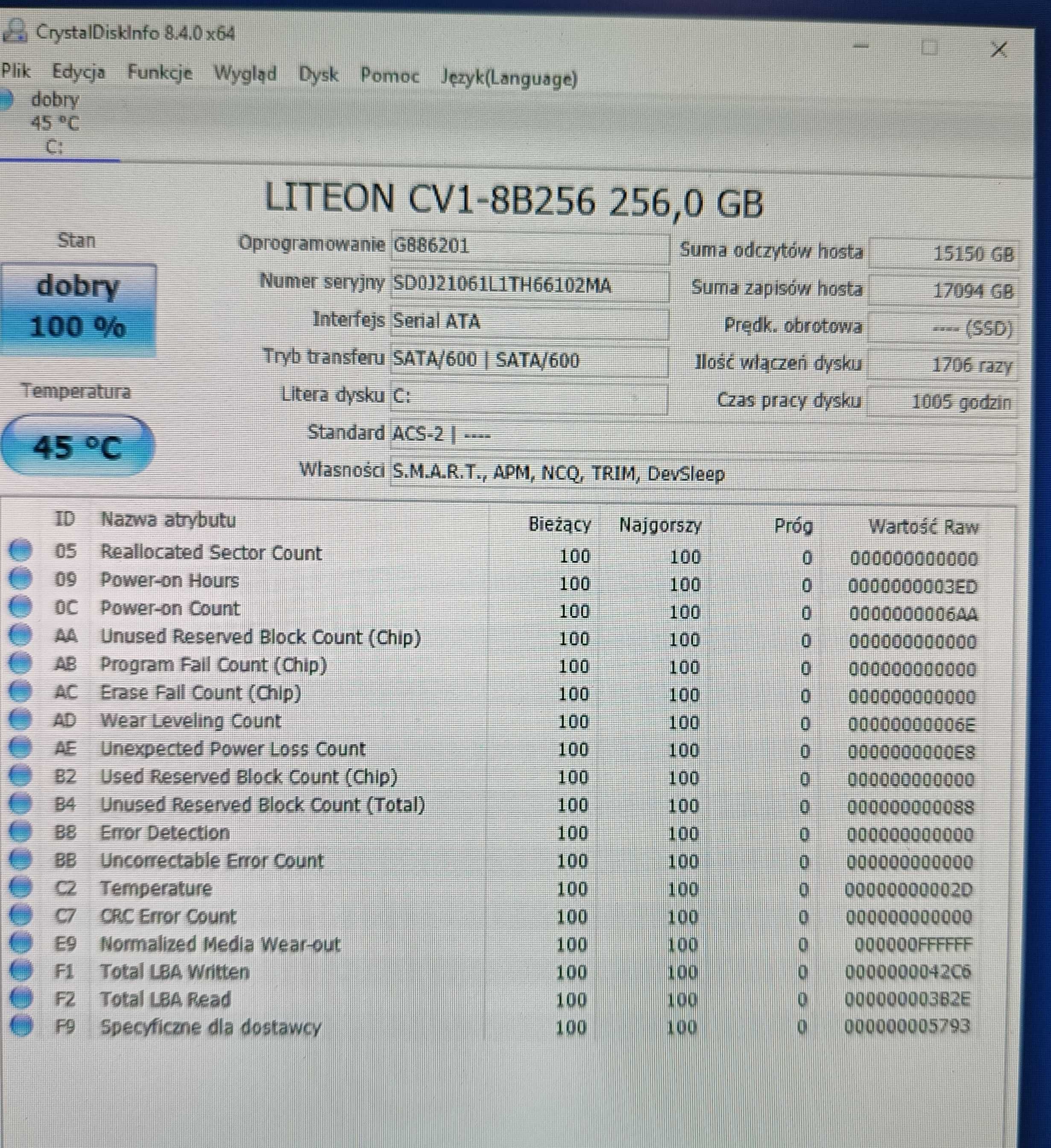Click the Suma zapisów hosta value 17094 GB
This screenshot has height=1148, width=1051.
[x=944, y=291]
